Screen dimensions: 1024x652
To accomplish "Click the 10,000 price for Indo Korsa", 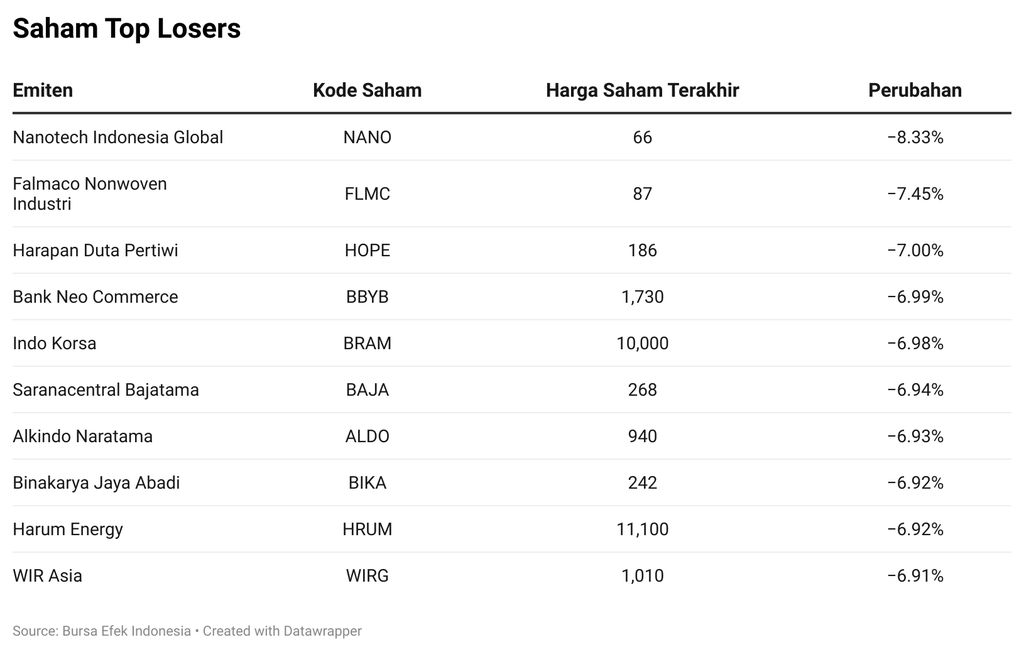I will pos(642,343).
